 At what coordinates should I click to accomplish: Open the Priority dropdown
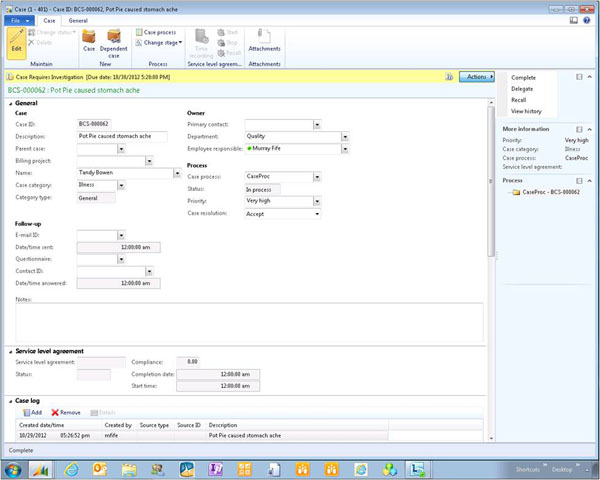coord(317,200)
